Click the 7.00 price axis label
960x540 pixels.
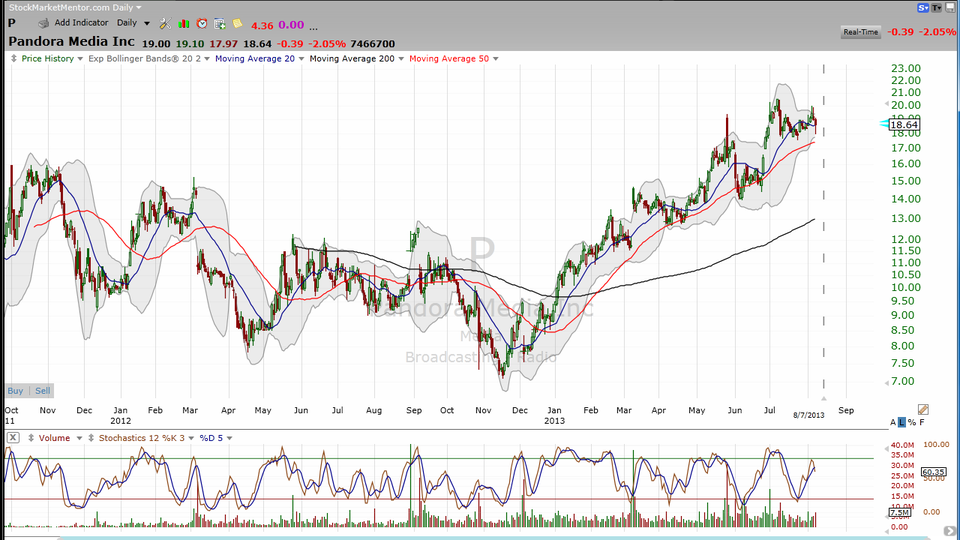coord(903,381)
